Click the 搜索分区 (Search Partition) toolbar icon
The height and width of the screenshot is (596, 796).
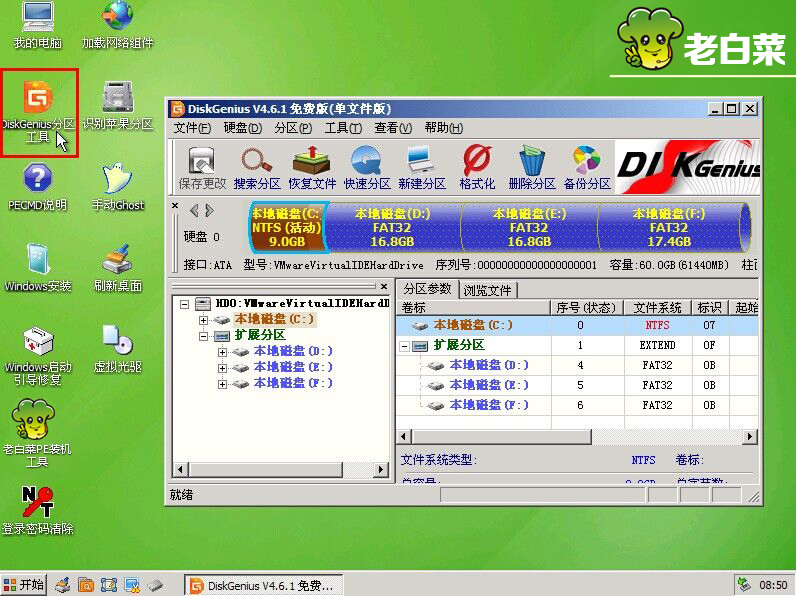(257, 167)
